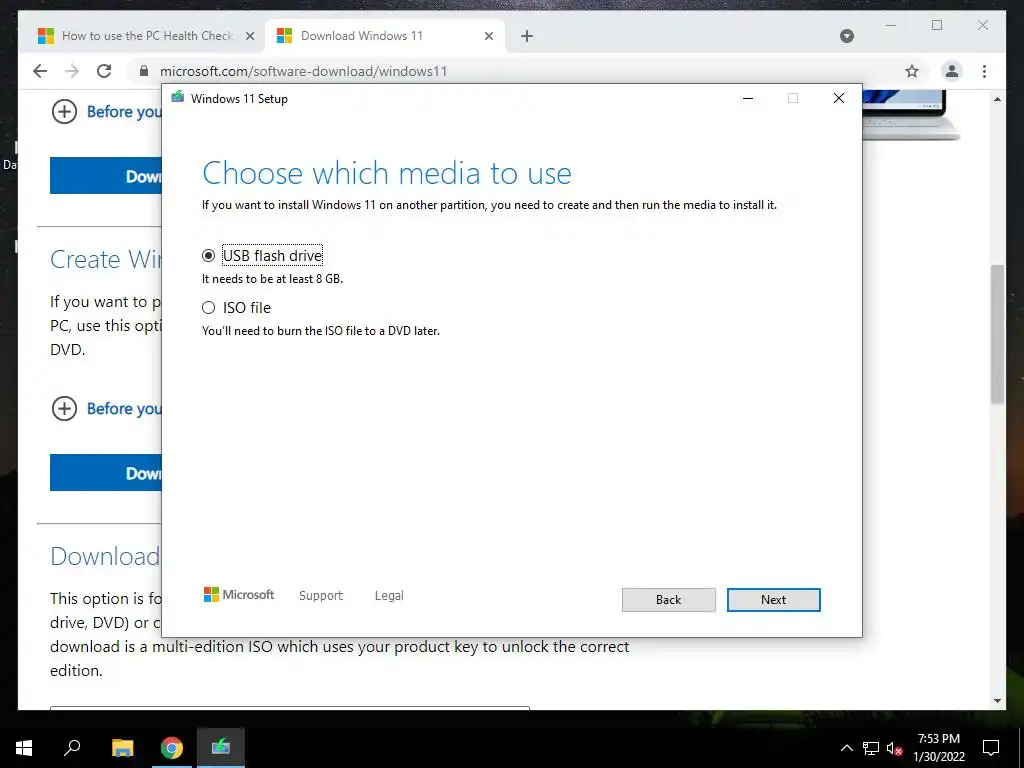Close the Download Windows 11 tab
The height and width of the screenshot is (768, 1024).
[x=488, y=37]
